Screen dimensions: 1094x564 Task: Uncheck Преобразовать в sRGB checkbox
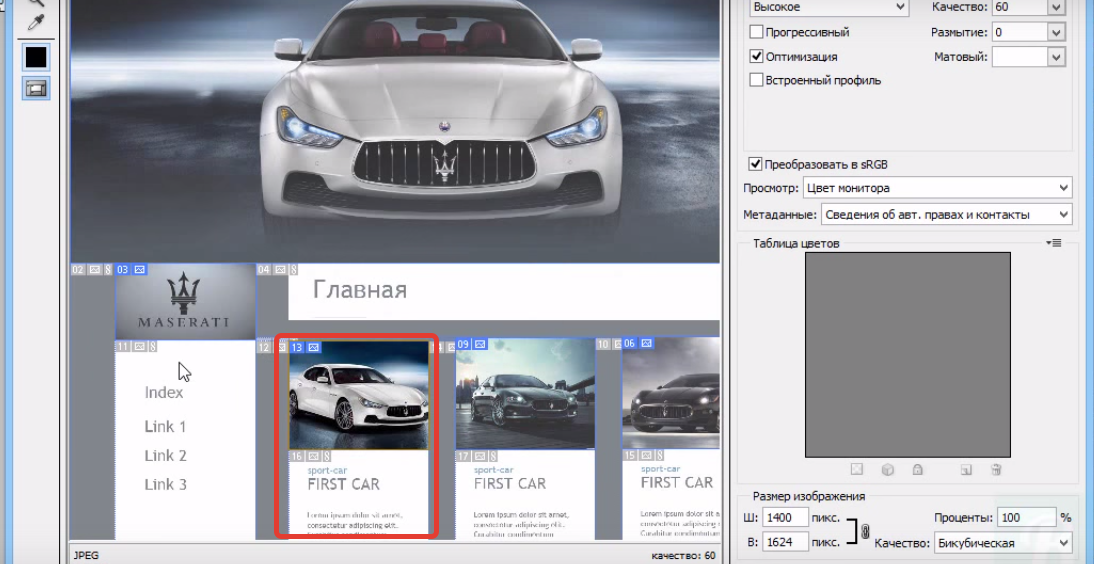(x=756, y=164)
